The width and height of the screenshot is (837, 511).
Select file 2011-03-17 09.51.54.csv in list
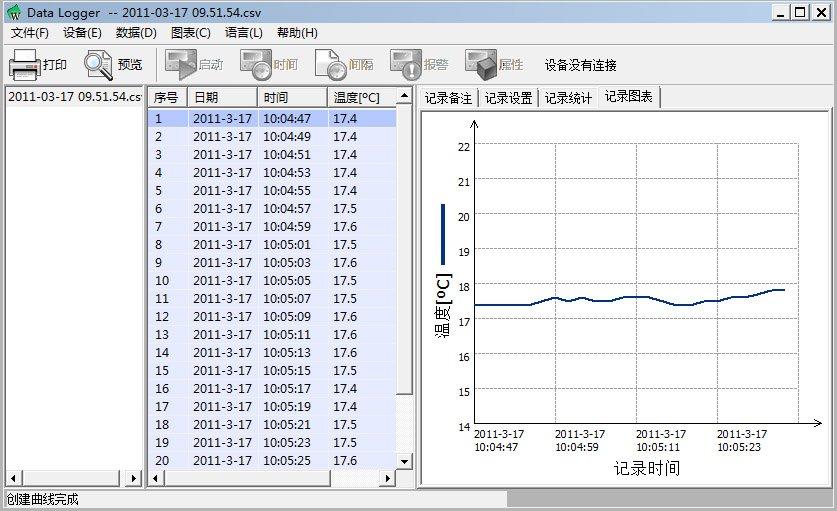pyautogui.click(x=74, y=97)
